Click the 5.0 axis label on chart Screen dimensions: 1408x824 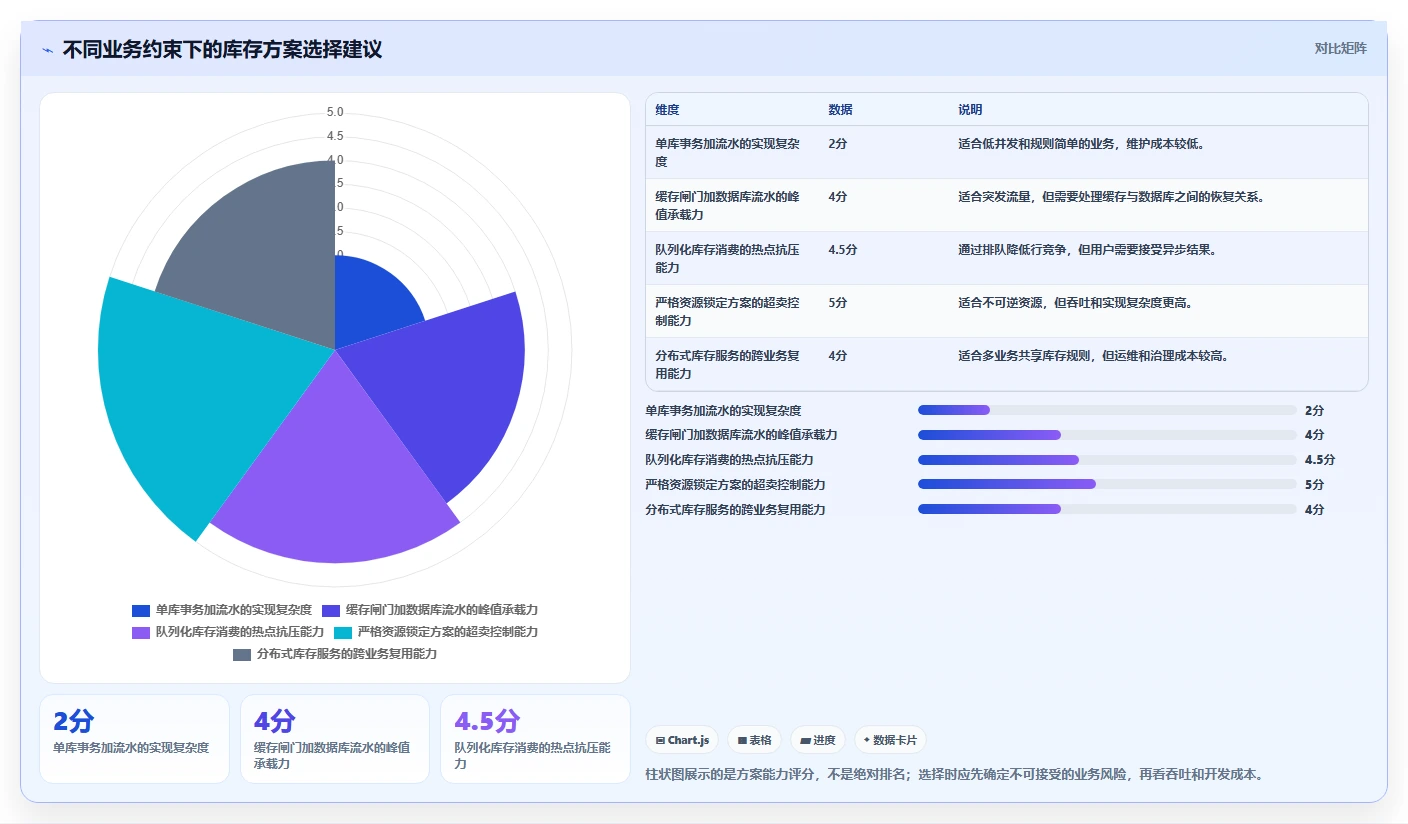335,112
